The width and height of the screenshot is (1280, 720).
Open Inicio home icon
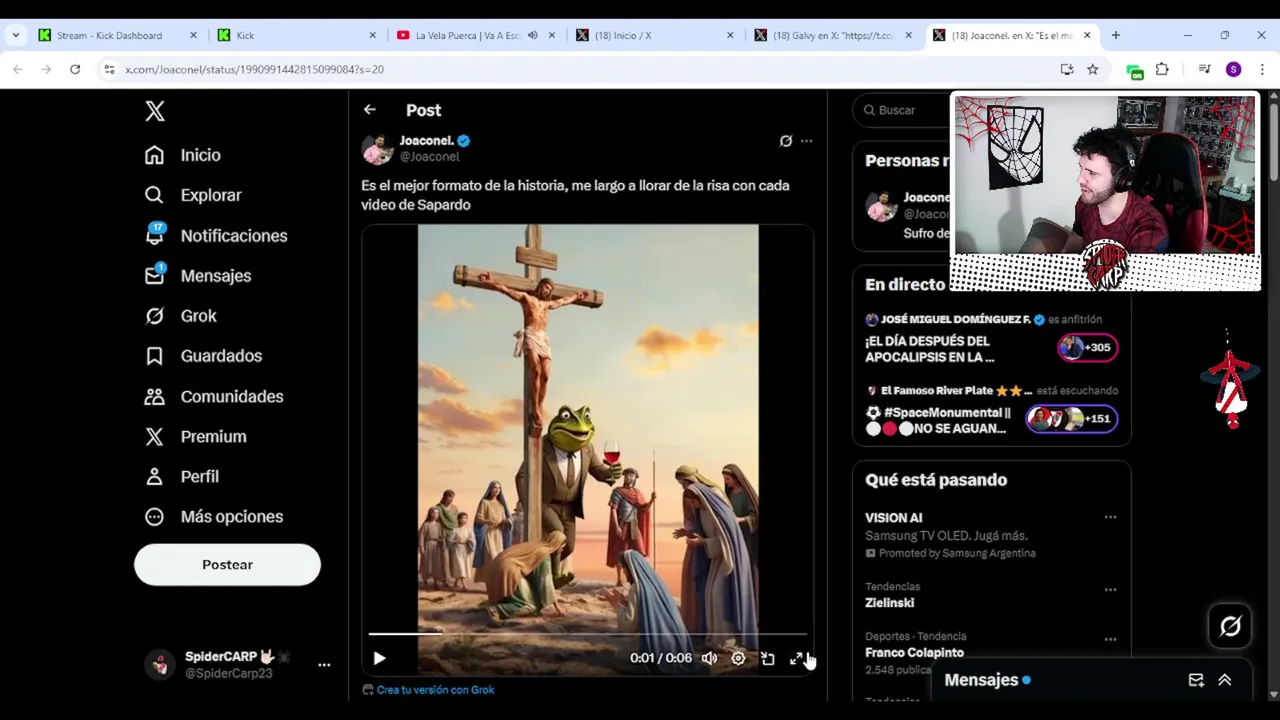(x=154, y=155)
